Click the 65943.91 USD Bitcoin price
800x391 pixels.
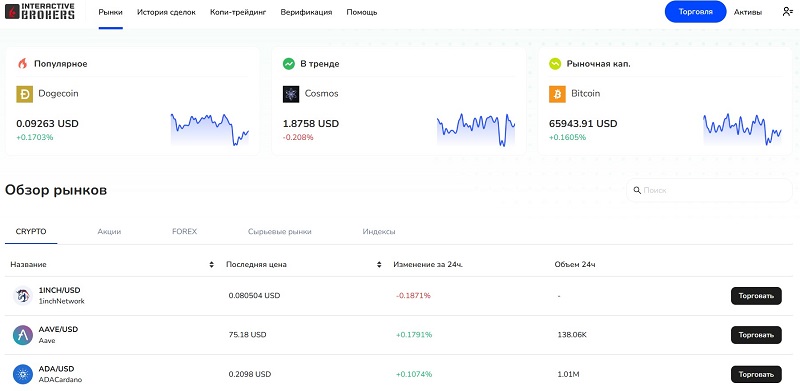[583, 124]
